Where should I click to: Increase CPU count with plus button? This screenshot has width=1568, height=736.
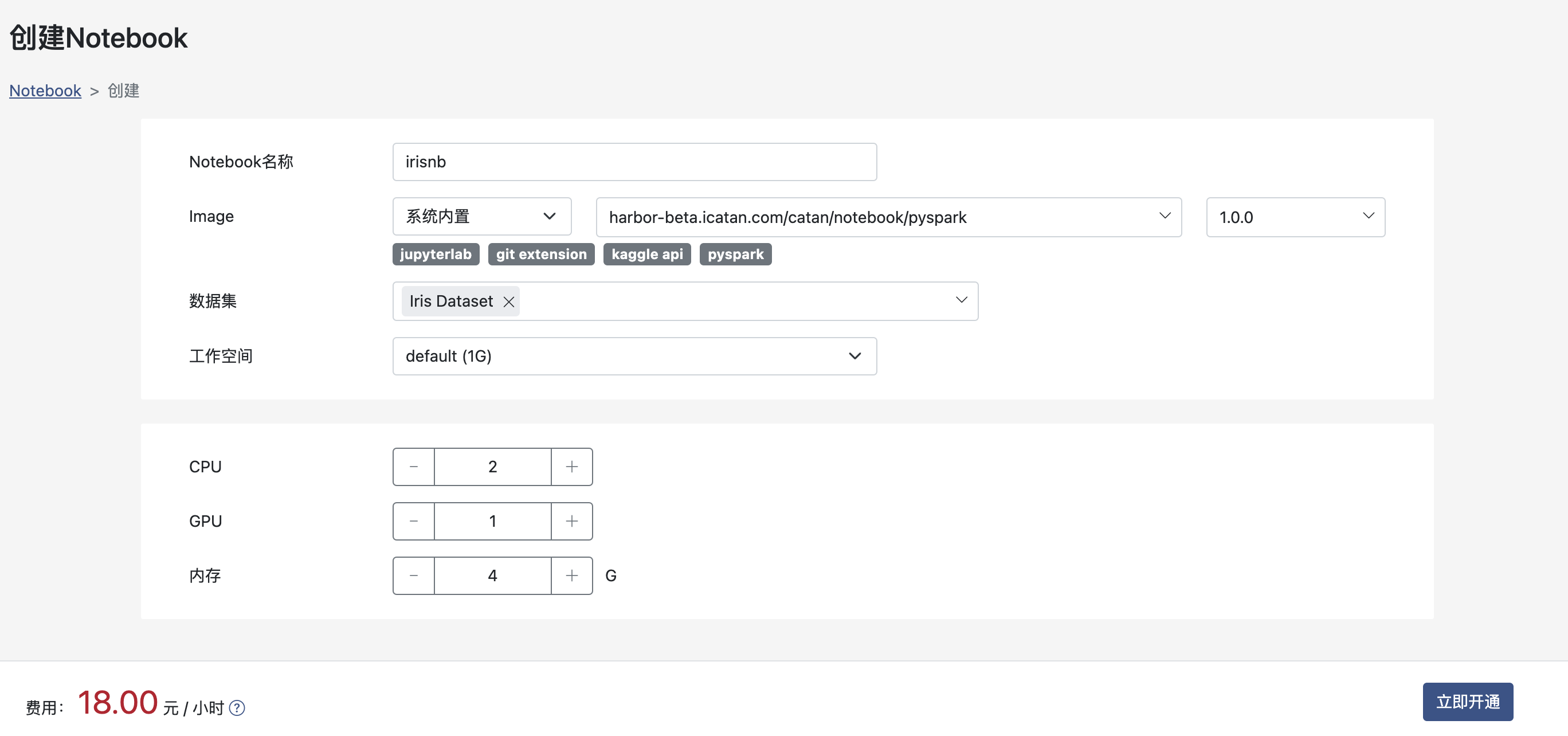571,467
